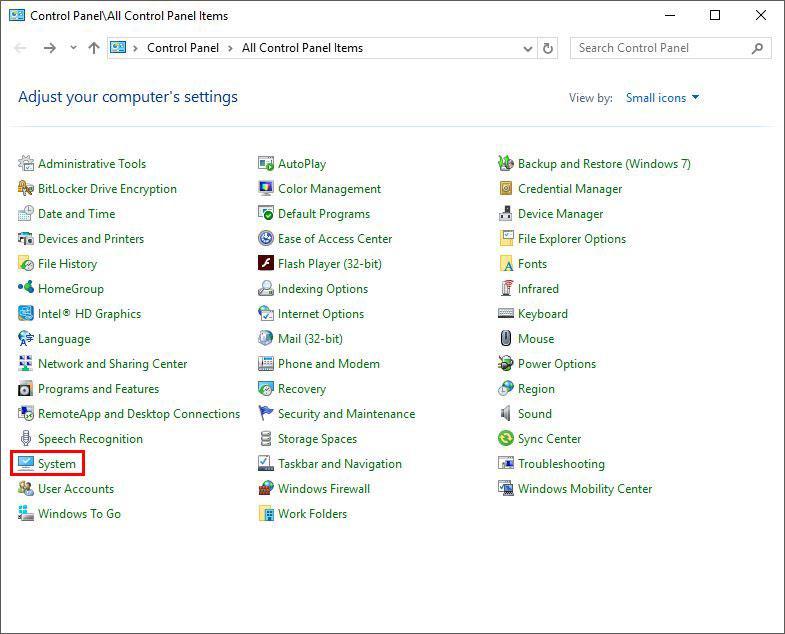Click the Security and Maintenance flag icon
The height and width of the screenshot is (634, 785).
click(266, 414)
